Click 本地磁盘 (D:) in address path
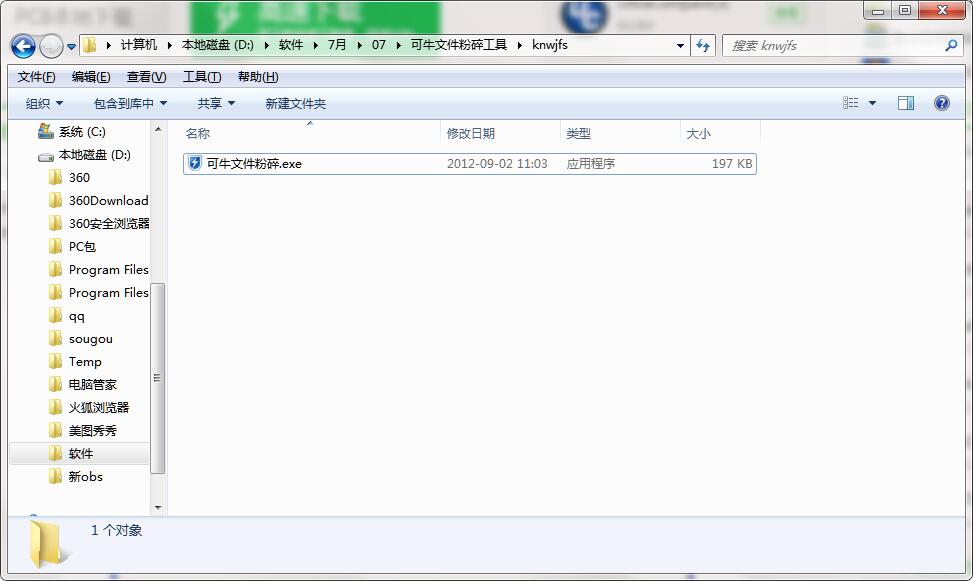973x581 pixels. click(x=218, y=45)
